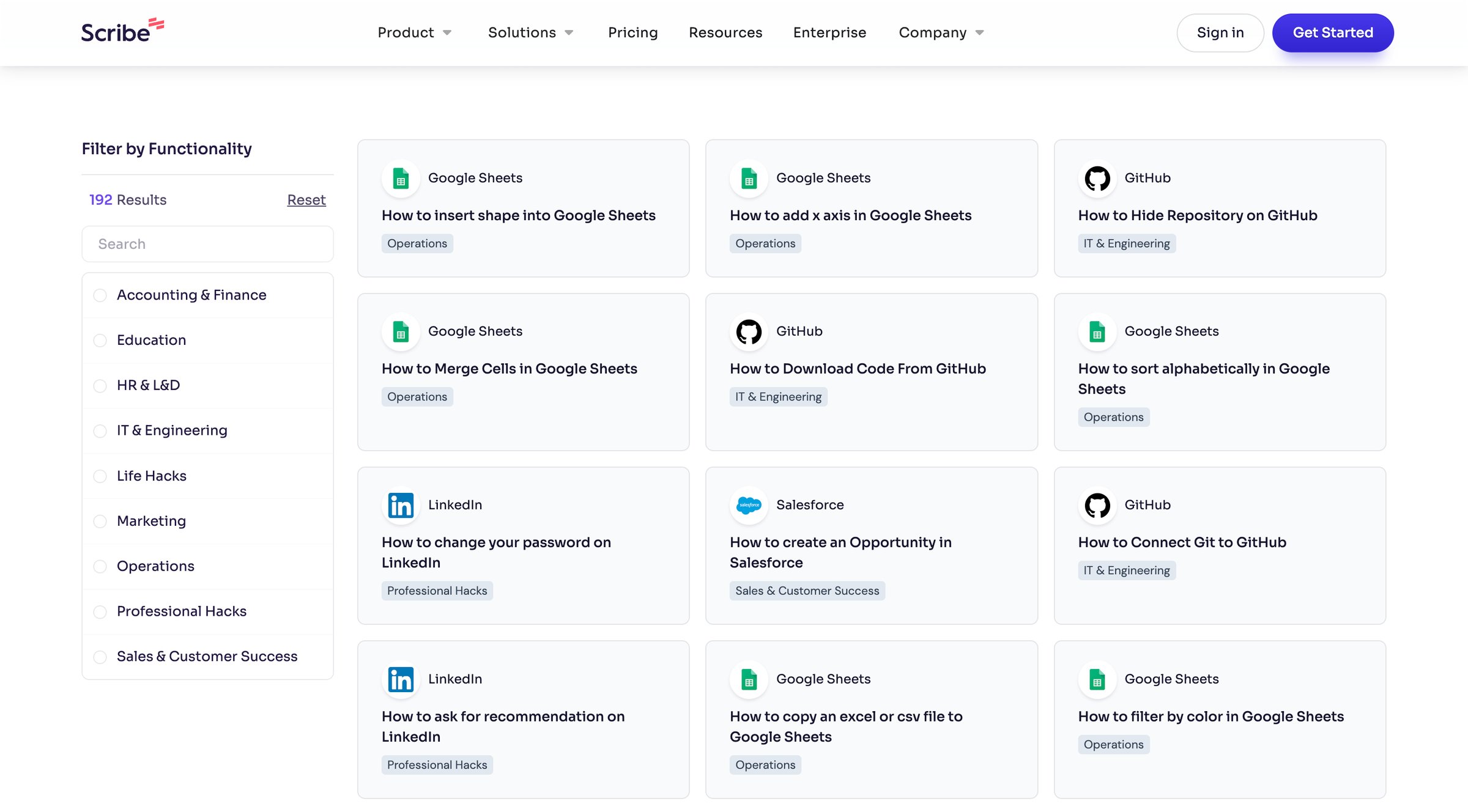The width and height of the screenshot is (1468, 812).
Task: Open the Enterprise menu item
Action: (x=829, y=32)
